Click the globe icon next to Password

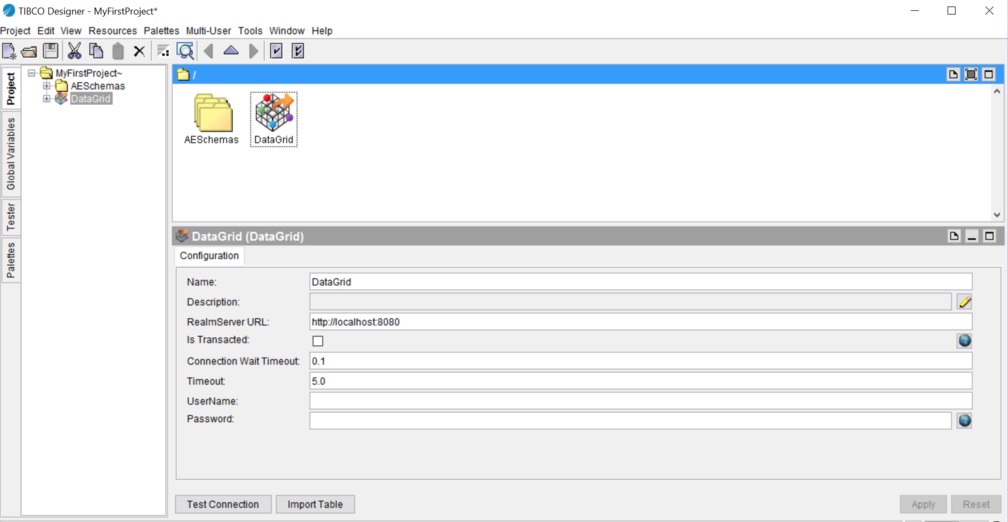click(964, 421)
